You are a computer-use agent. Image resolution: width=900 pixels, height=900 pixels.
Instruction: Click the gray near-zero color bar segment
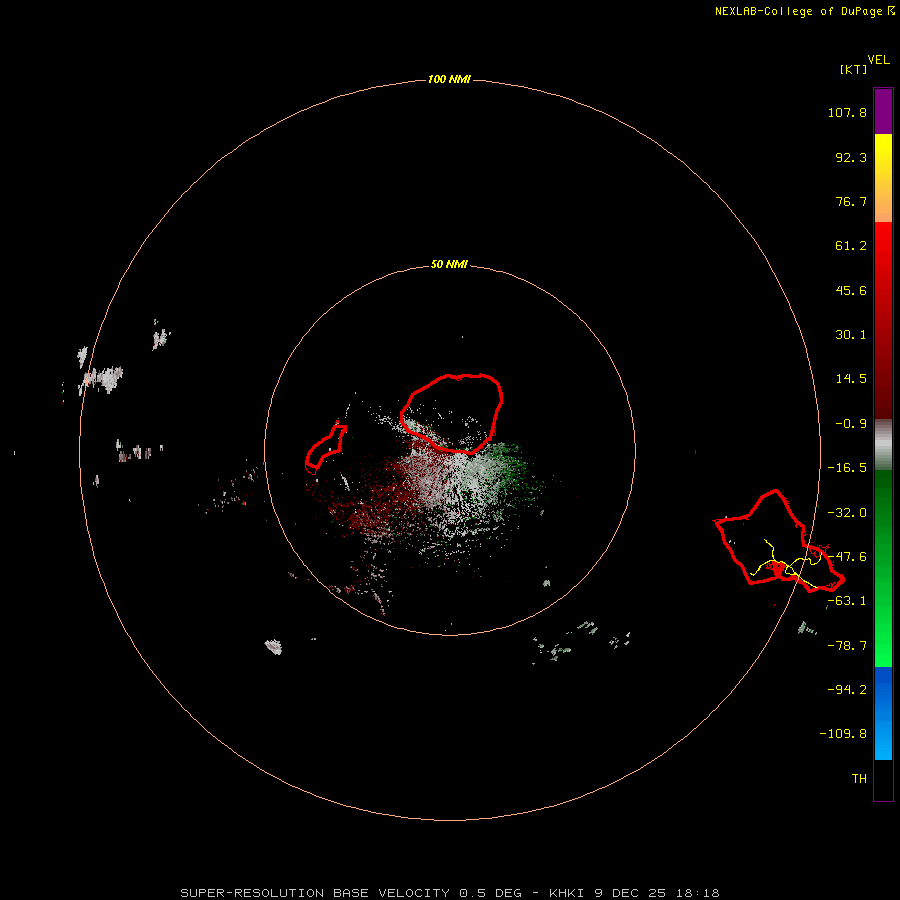(x=883, y=445)
